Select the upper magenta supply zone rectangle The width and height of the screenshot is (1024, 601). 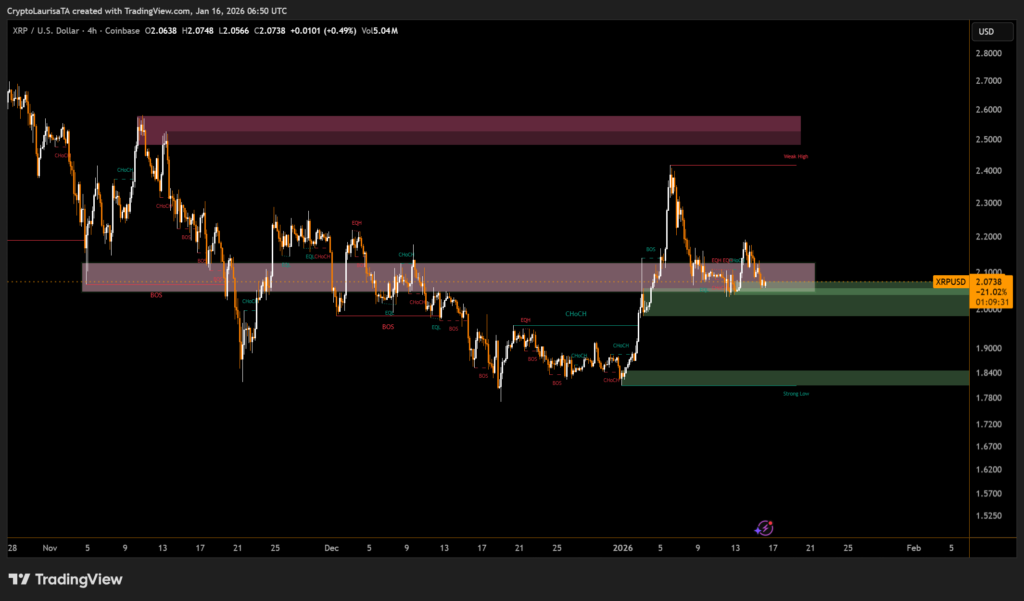pos(469,130)
